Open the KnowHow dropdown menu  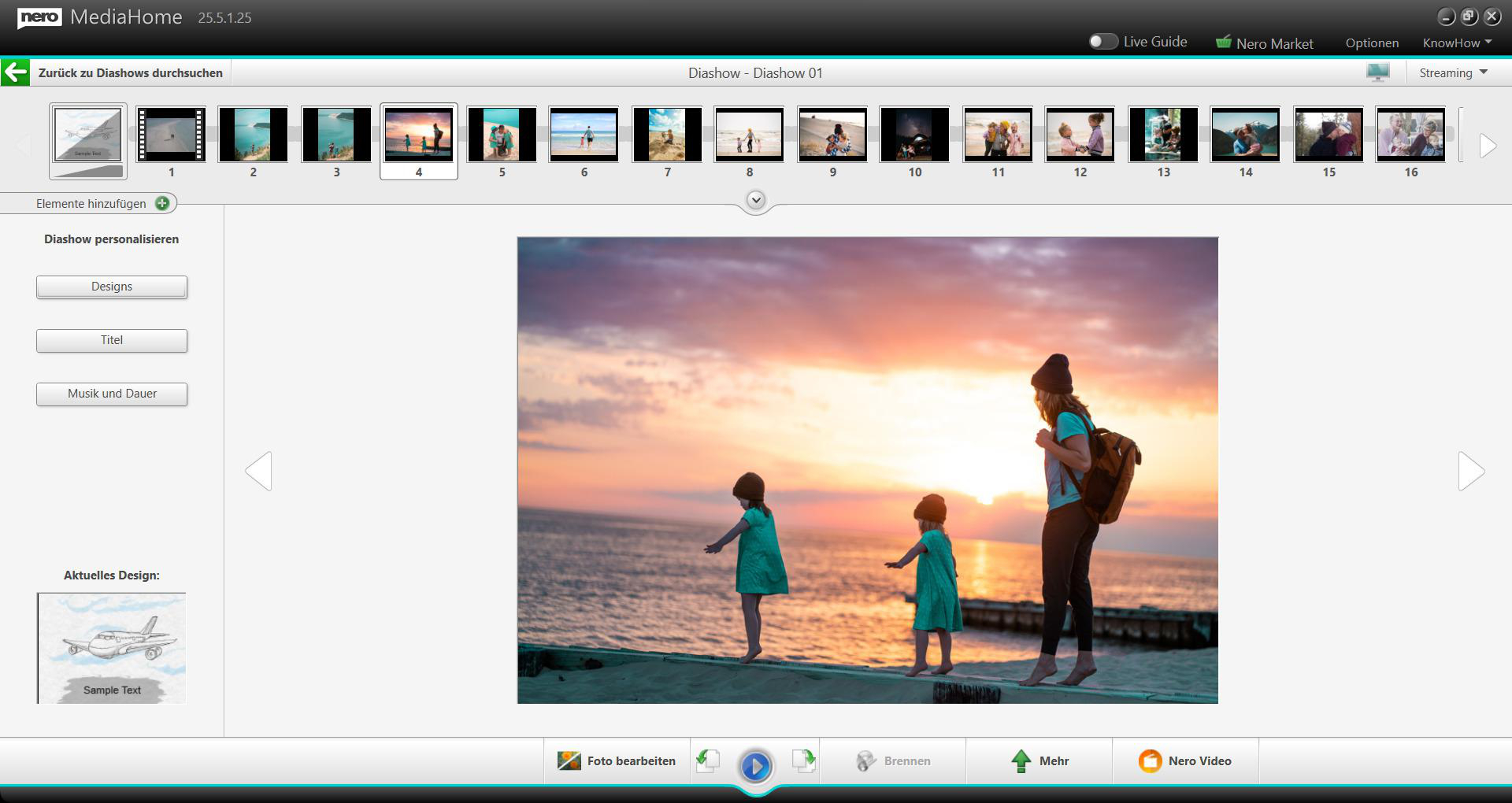tap(1457, 43)
